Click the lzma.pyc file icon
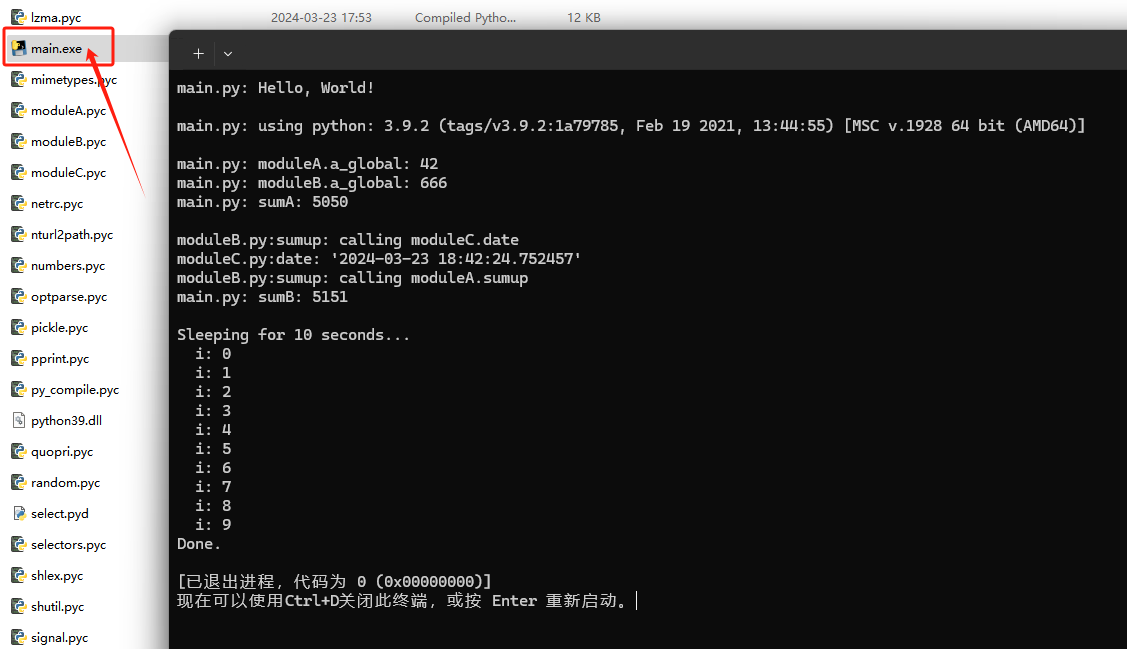Viewport: 1127px width, 649px height. pyautogui.click(x=19, y=17)
